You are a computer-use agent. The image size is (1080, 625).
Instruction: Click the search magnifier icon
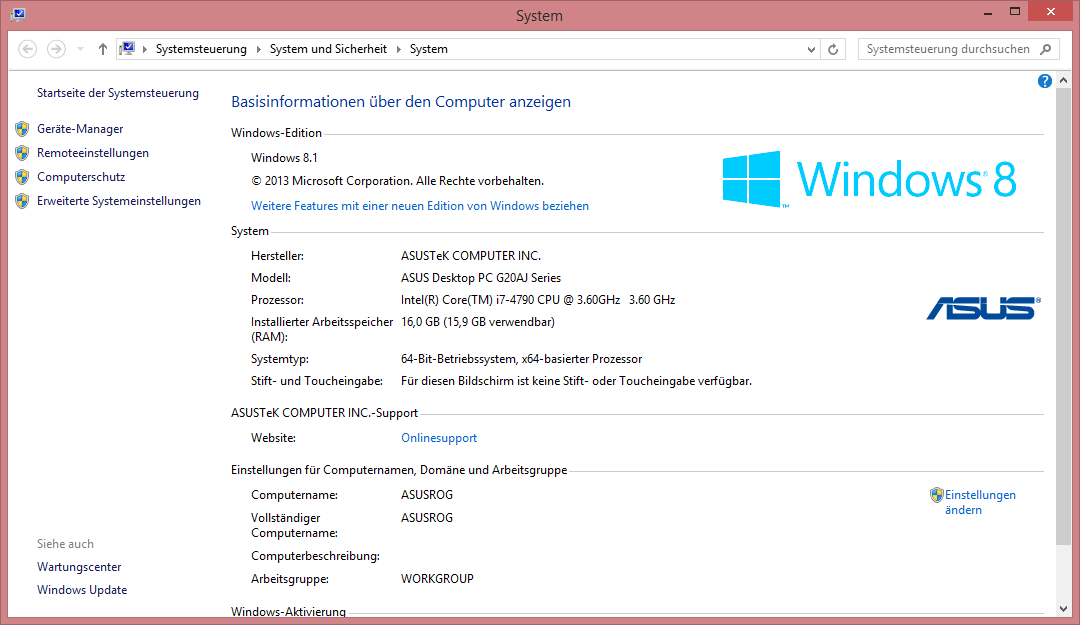coord(1046,49)
